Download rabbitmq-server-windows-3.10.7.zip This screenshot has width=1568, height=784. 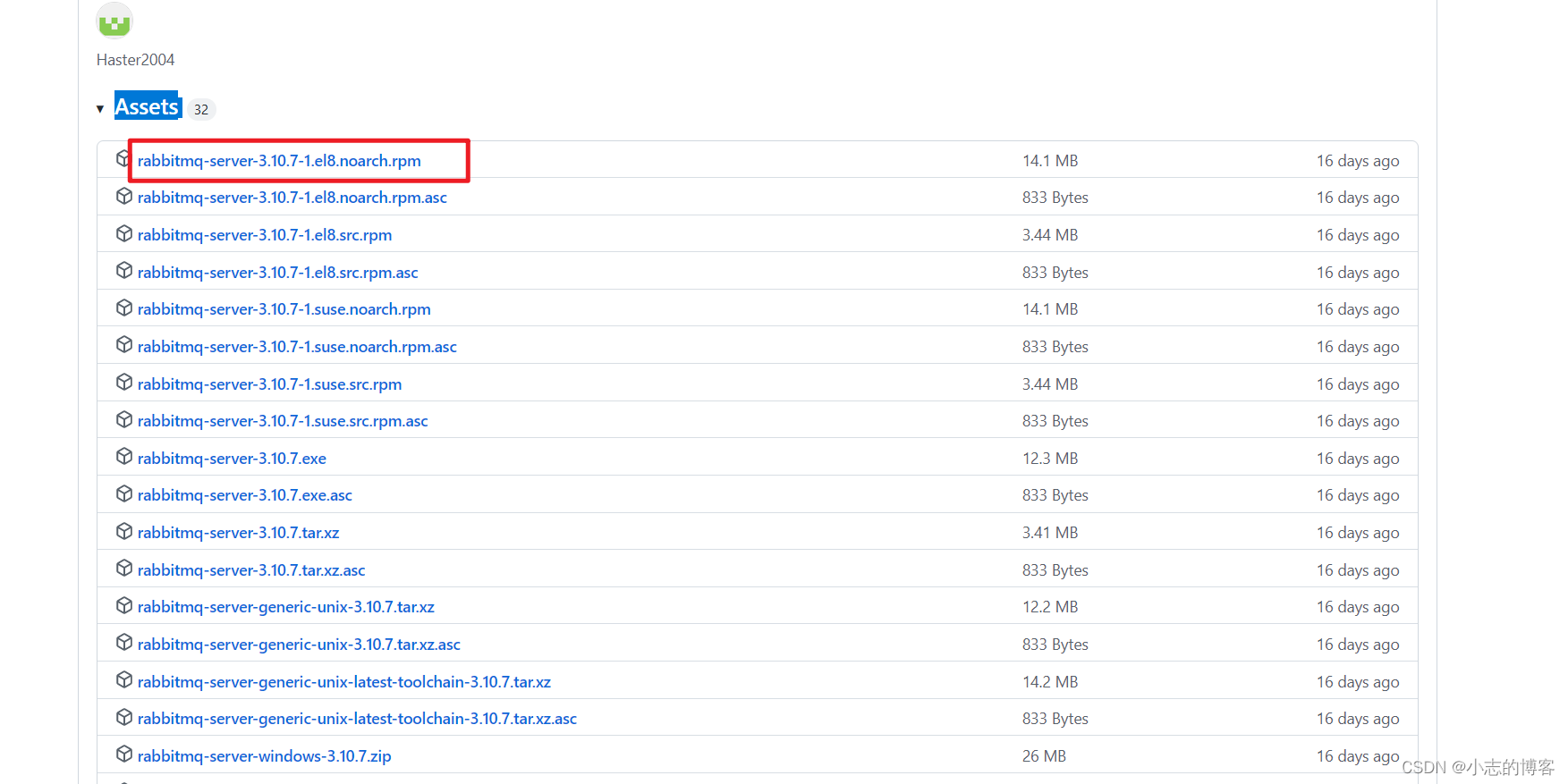point(265,756)
